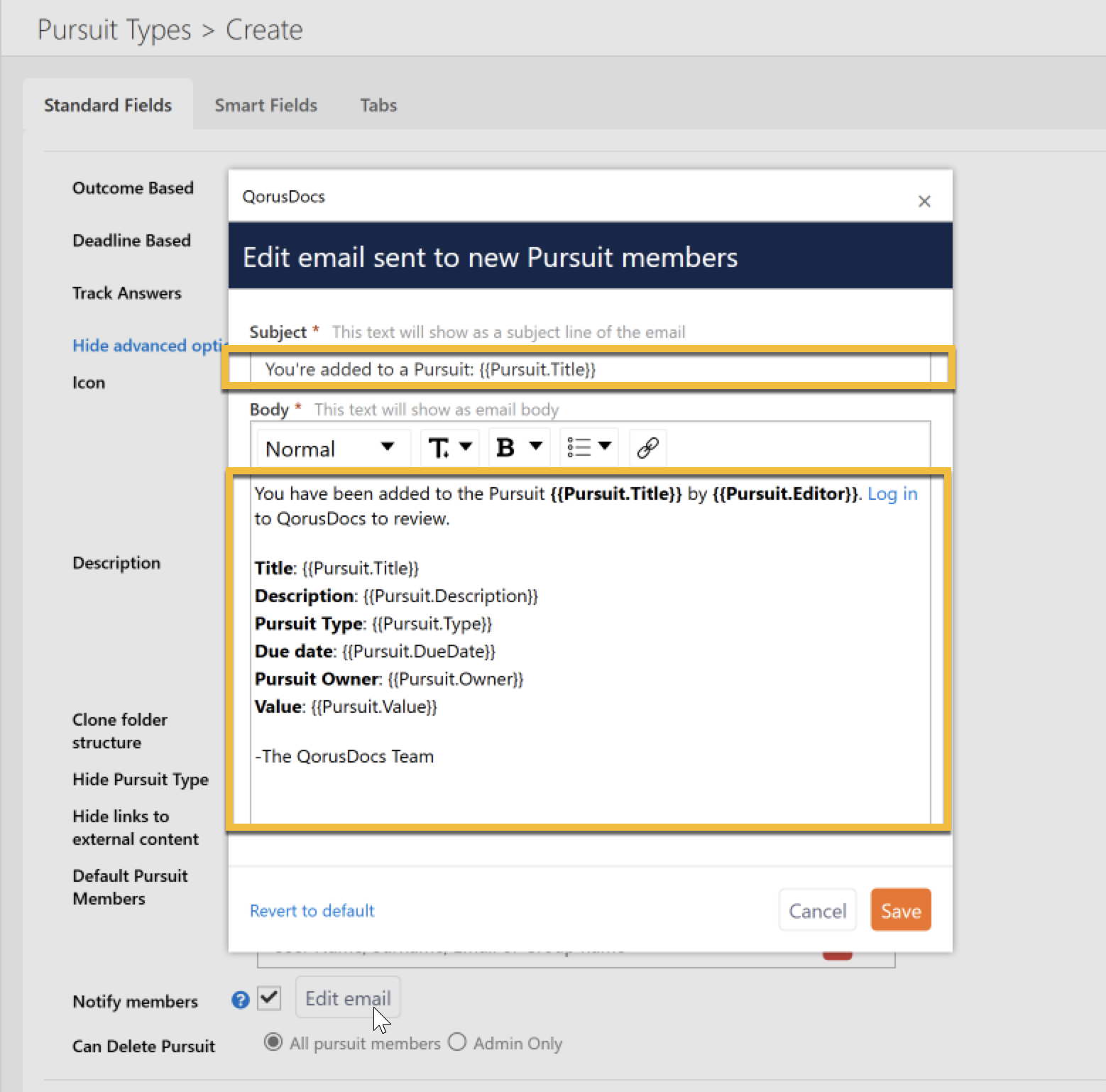Click into the email Subject field
Image resolution: width=1106 pixels, height=1092 pixels.
pyautogui.click(x=589, y=369)
